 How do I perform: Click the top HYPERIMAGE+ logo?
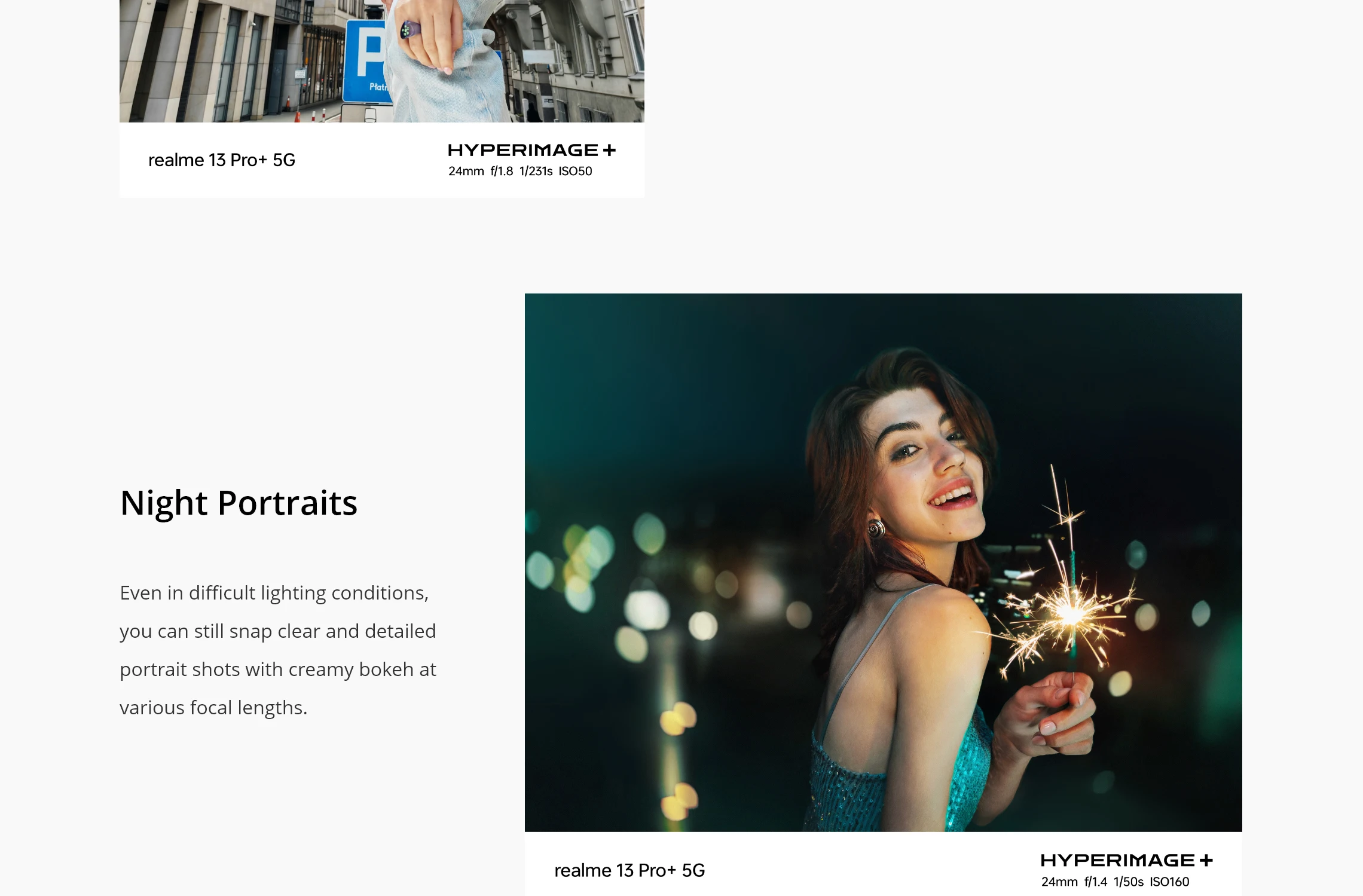tap(531, 150)
